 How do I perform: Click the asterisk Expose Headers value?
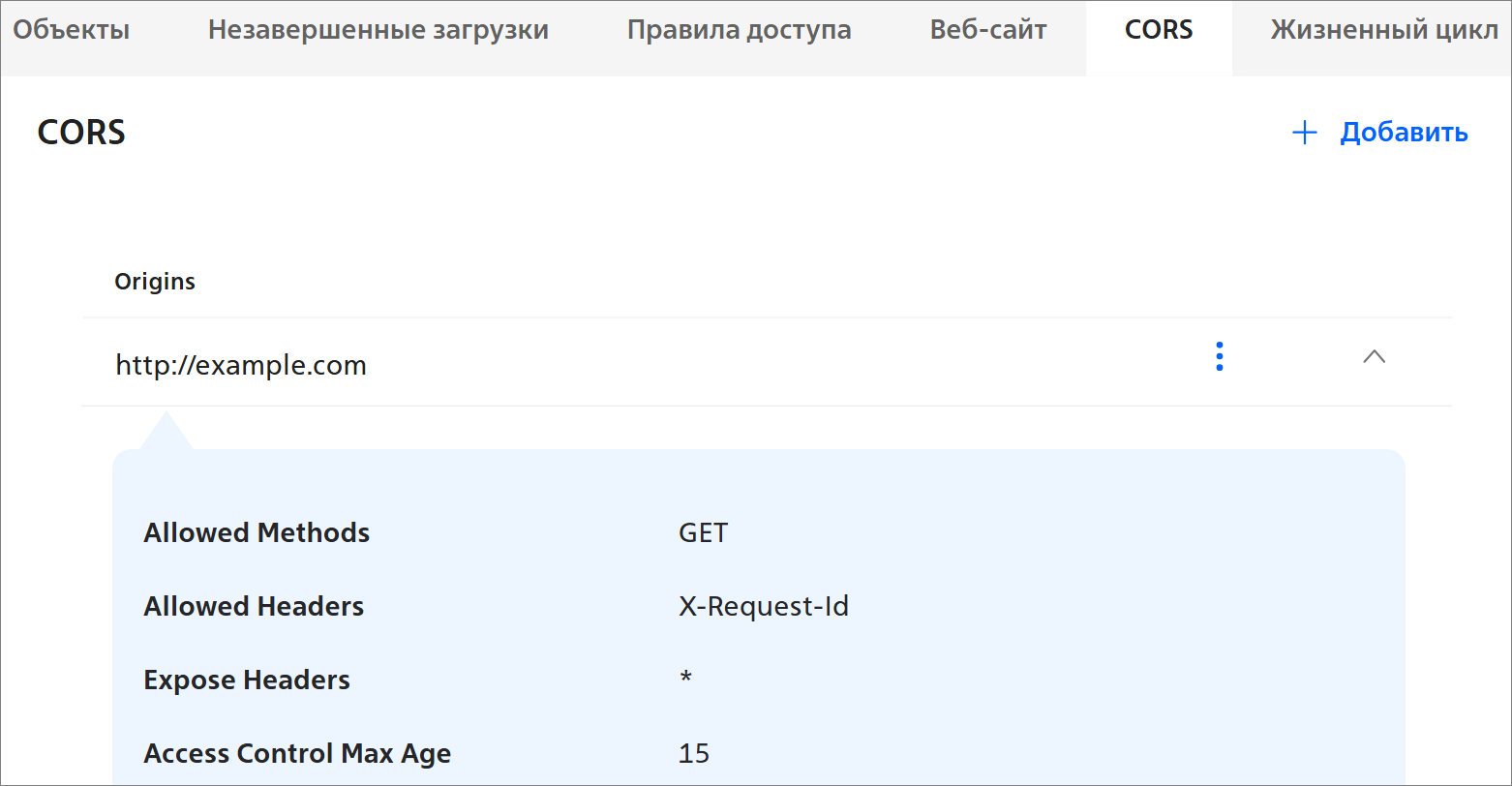point(685,679)
